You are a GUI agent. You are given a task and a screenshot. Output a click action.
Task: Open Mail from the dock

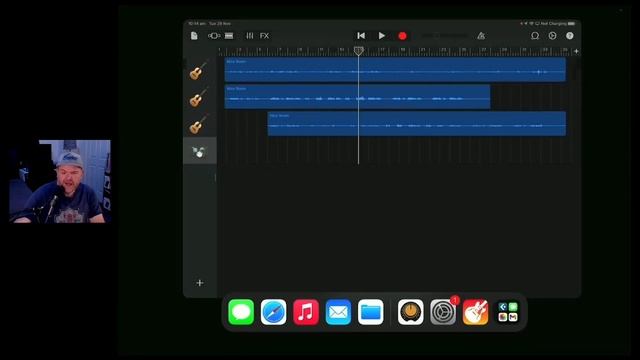pyautogui.click(x=338, y=312)
